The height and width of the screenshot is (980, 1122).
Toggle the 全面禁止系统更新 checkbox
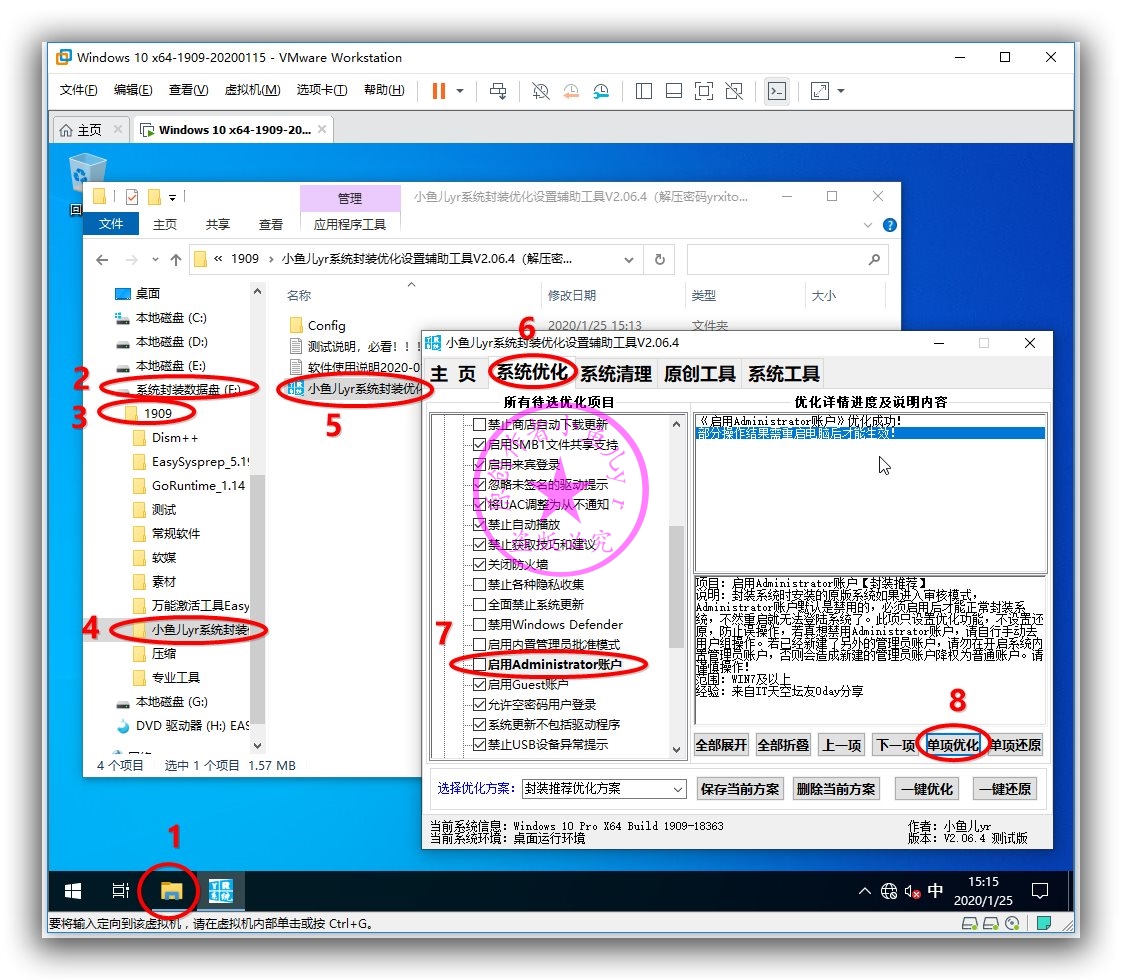pos(479,604)
